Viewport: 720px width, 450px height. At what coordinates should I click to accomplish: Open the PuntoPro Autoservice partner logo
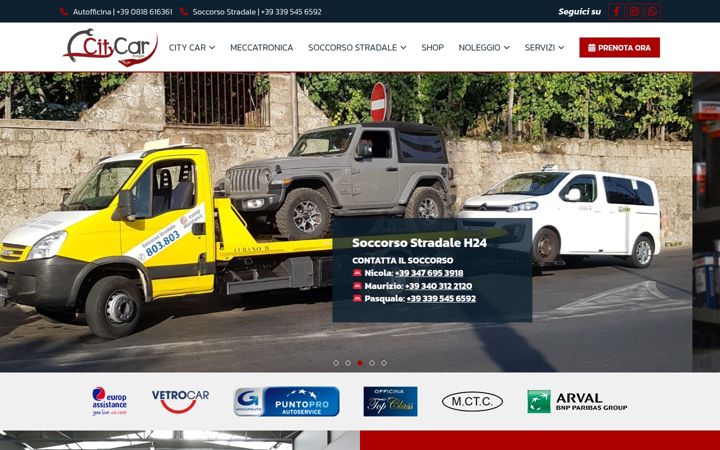coord(287,401)
